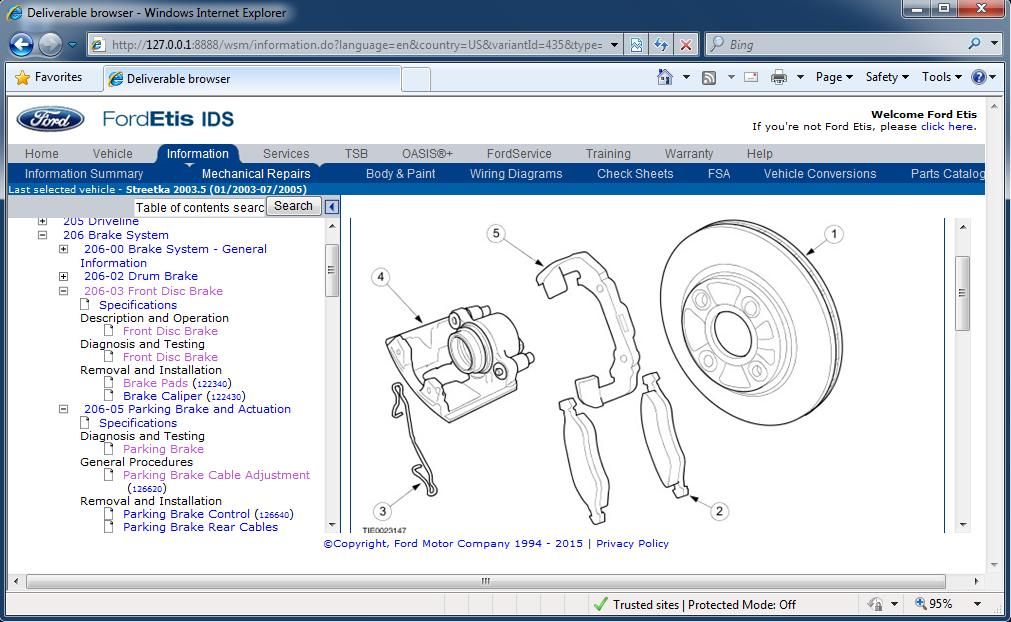1011x622 pixels.
Task: Open Parking Brake Rear Cables link
Action: 200,527
